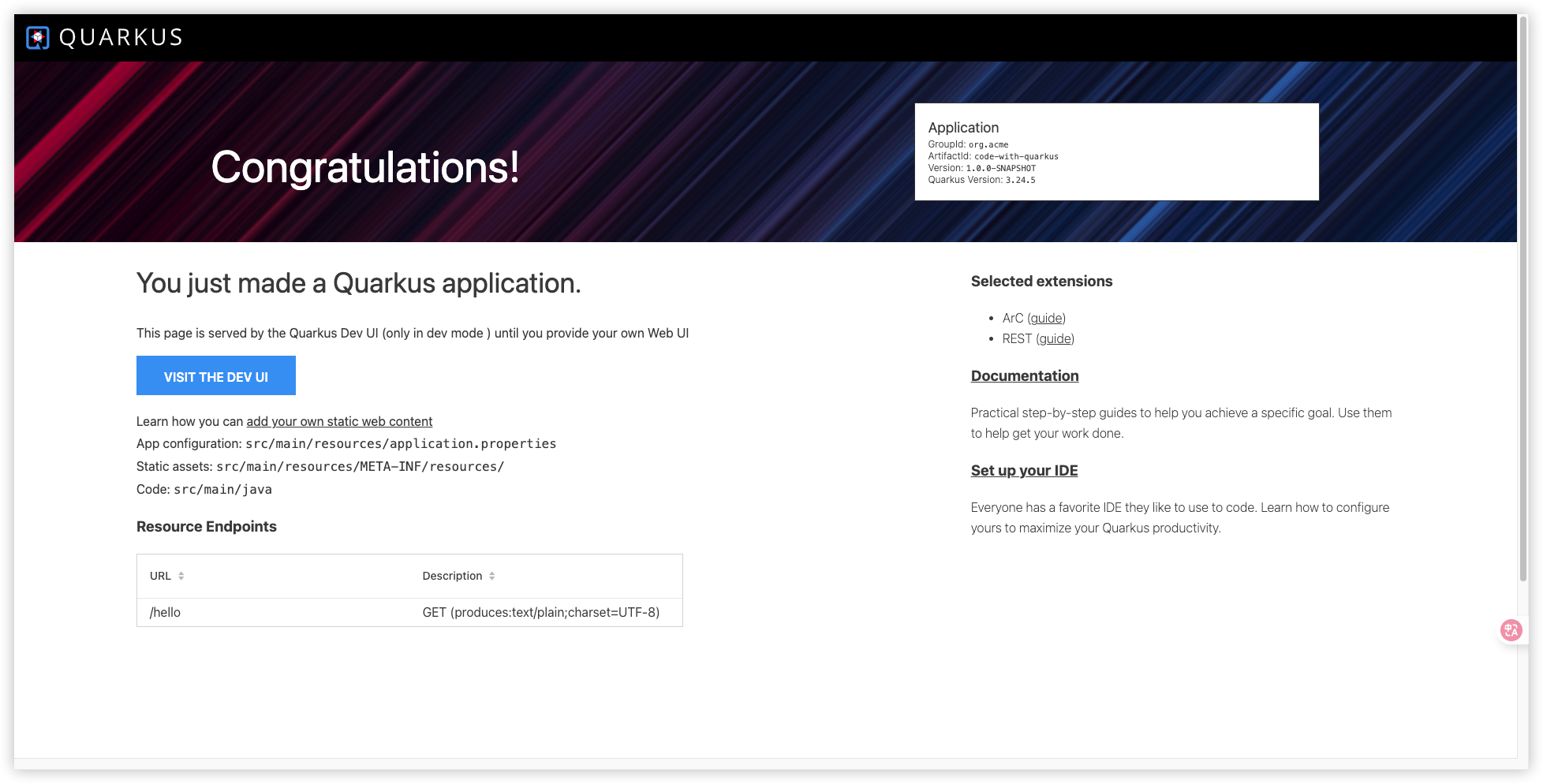Click the 'You just made a Quarkus application.' heading
Viewport: 1543px width, 784px height.
359,283
